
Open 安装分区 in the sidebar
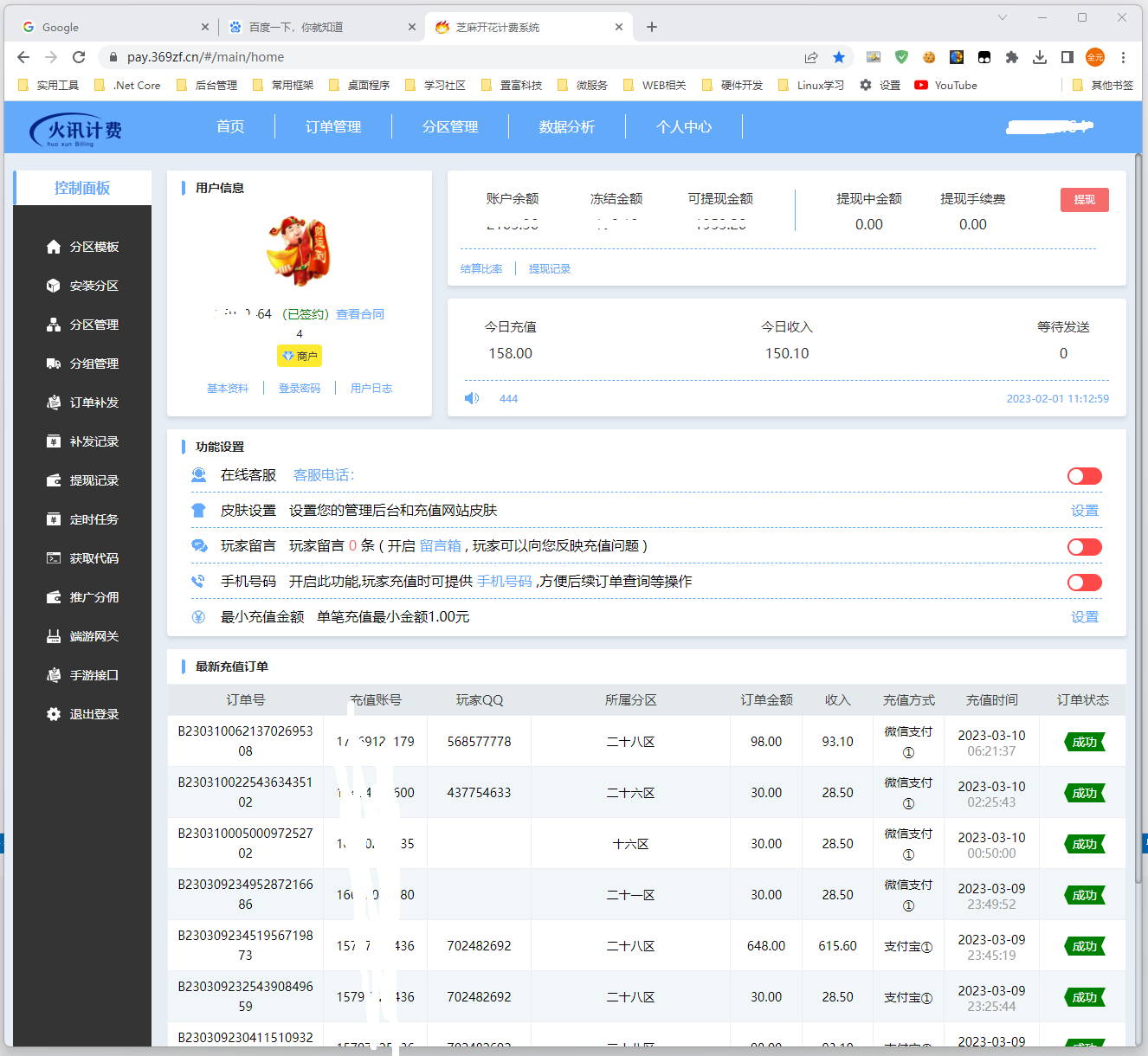click(x=82, y=286)
